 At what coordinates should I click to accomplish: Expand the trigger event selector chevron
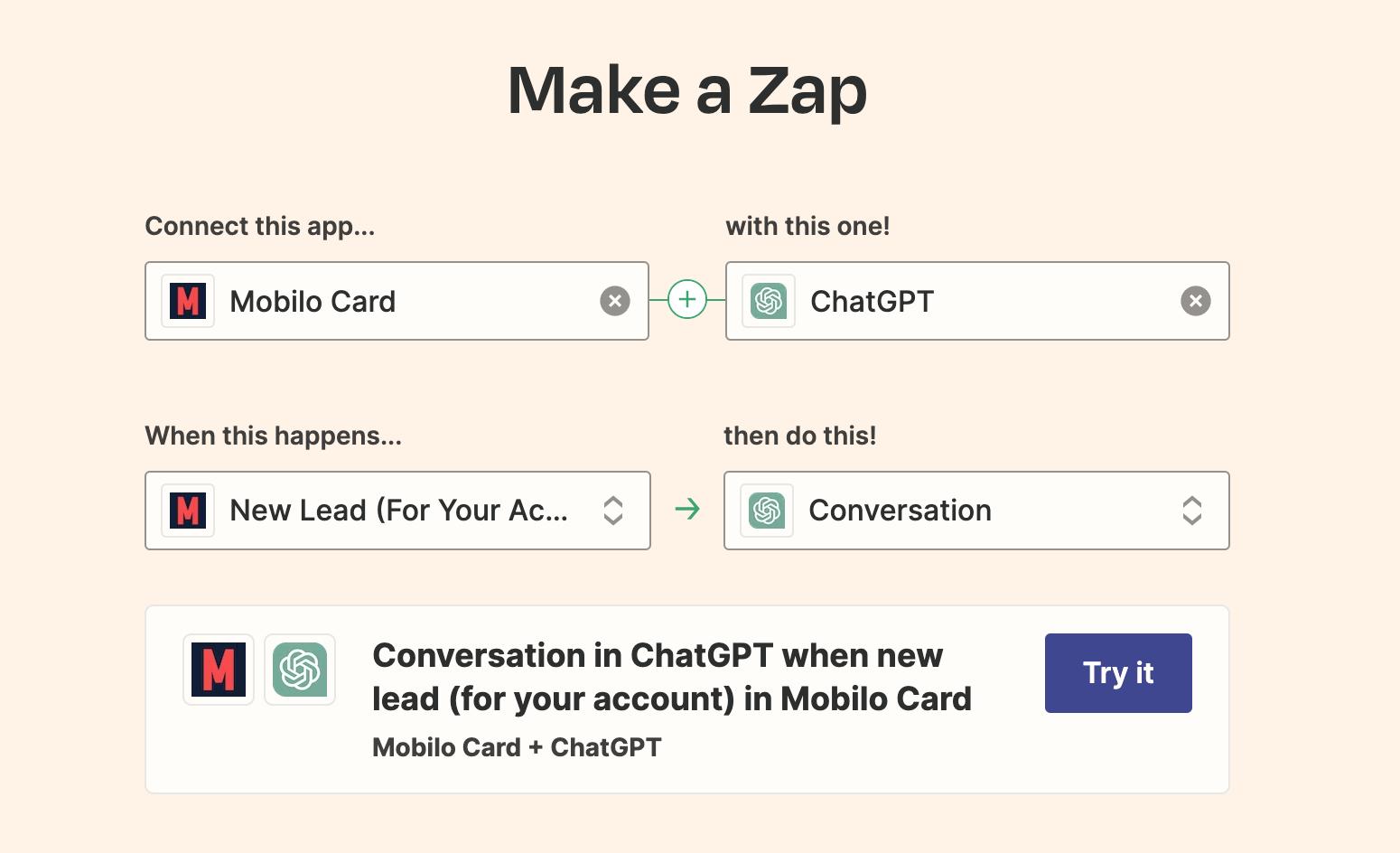(613, 510)
